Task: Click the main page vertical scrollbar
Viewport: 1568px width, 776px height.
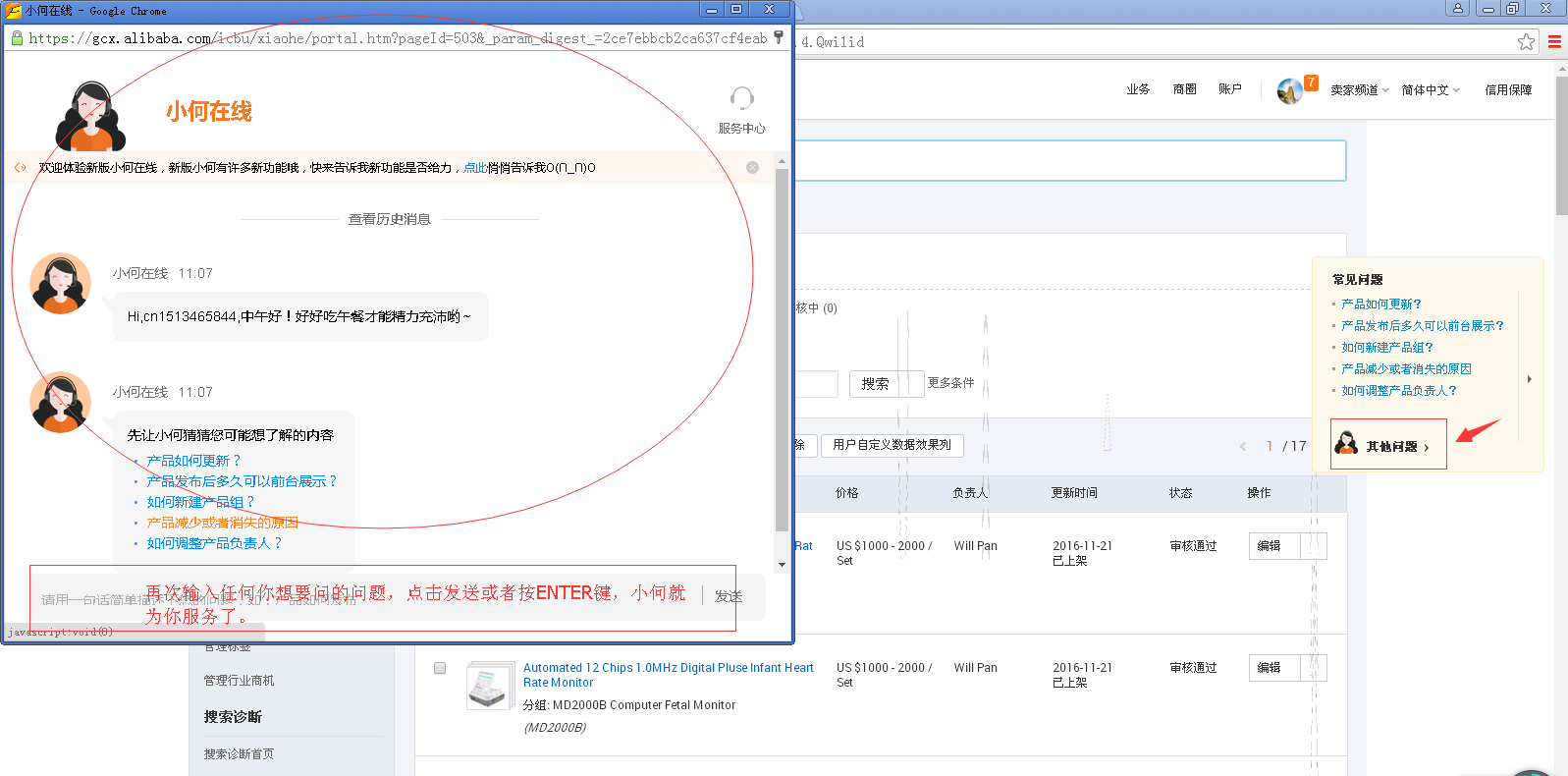Action: [x=1561, y=147]
